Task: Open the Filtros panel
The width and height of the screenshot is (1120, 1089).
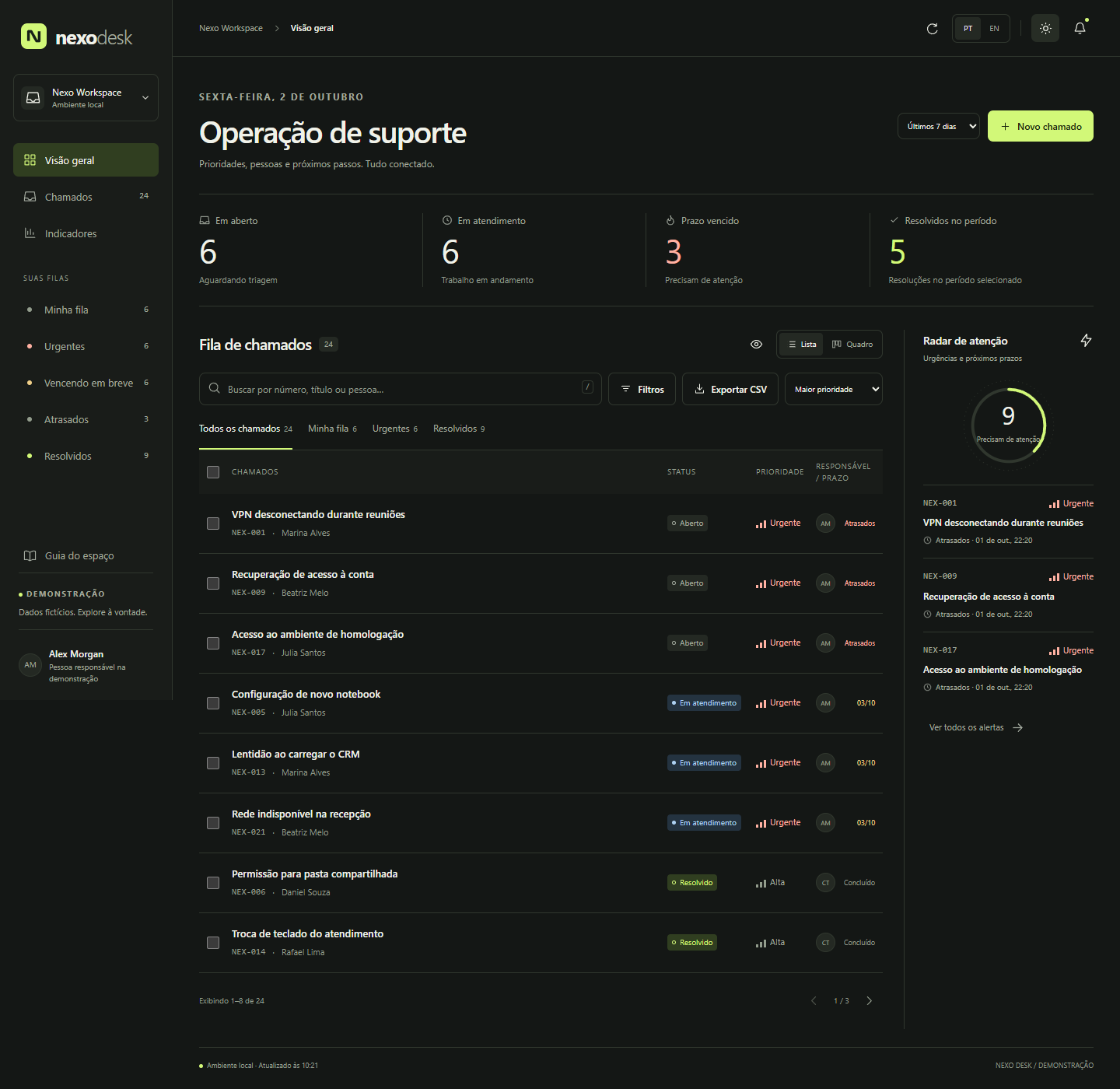Action: [642, 389]
